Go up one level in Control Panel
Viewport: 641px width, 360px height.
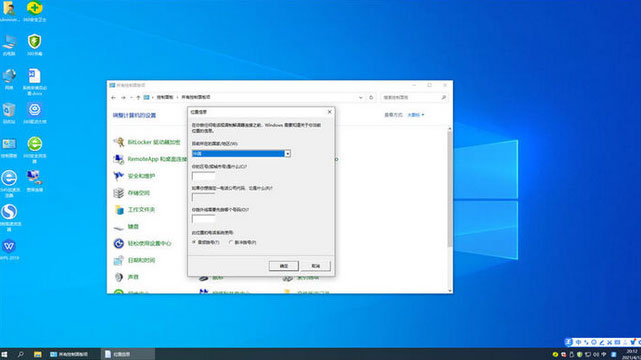[x=138, y=98]
